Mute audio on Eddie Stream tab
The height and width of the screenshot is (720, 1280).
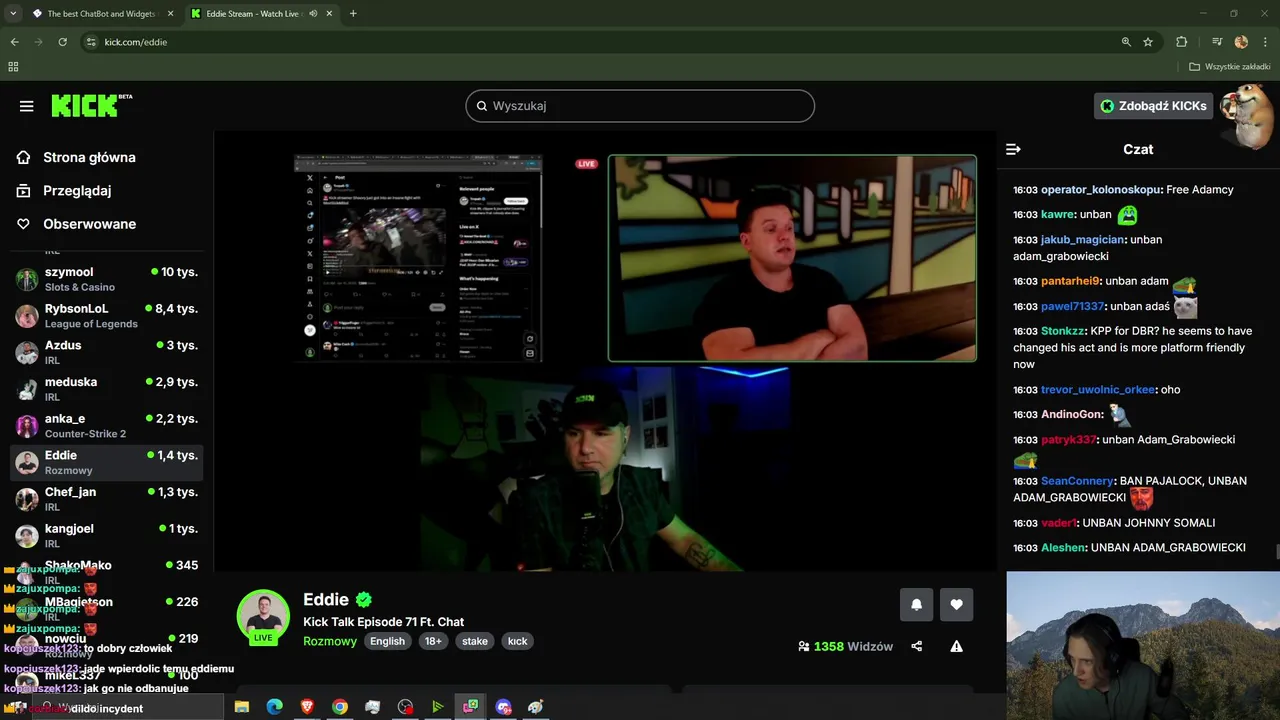(313, 14)
